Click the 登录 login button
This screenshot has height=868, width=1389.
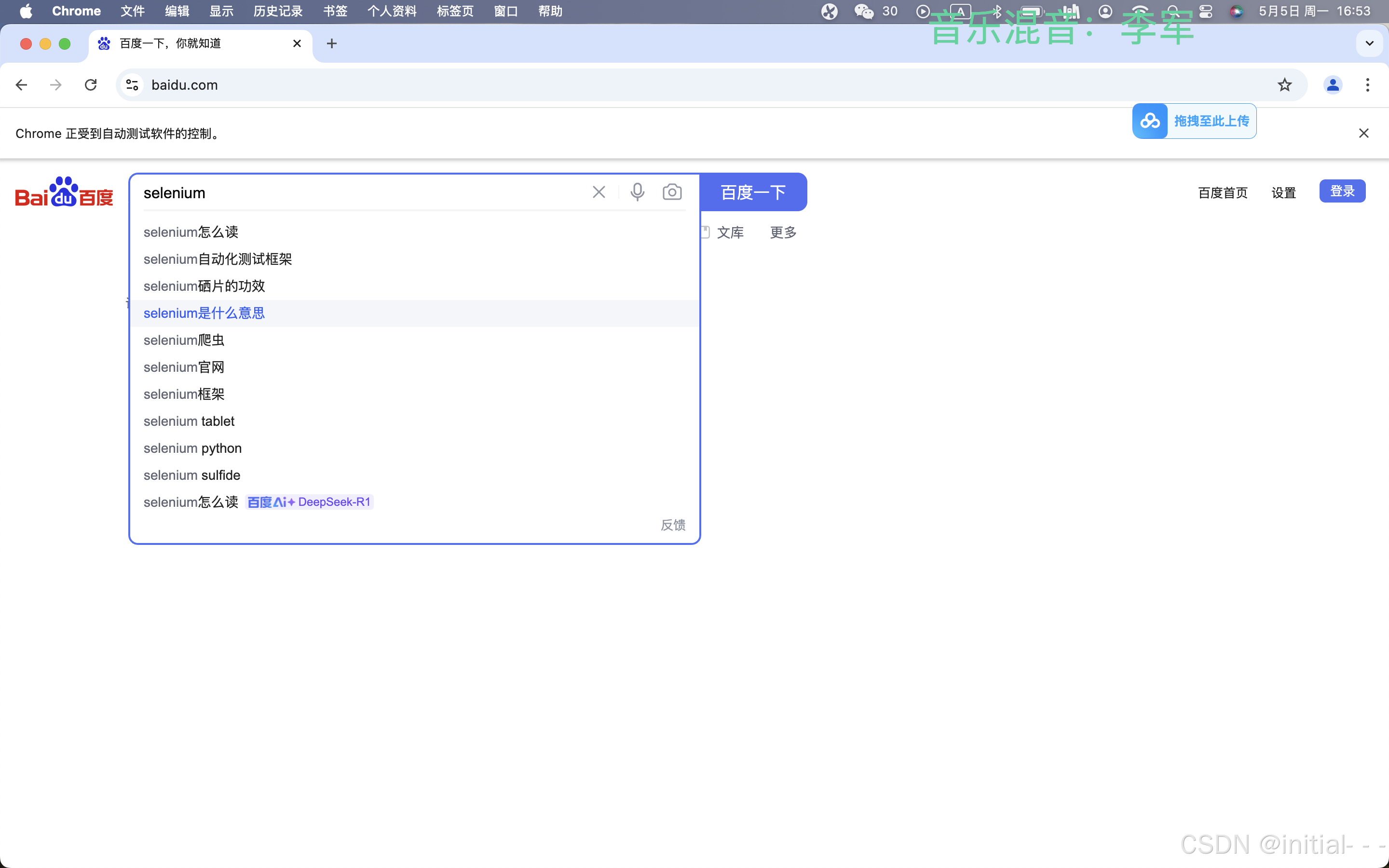(1342, 191)
